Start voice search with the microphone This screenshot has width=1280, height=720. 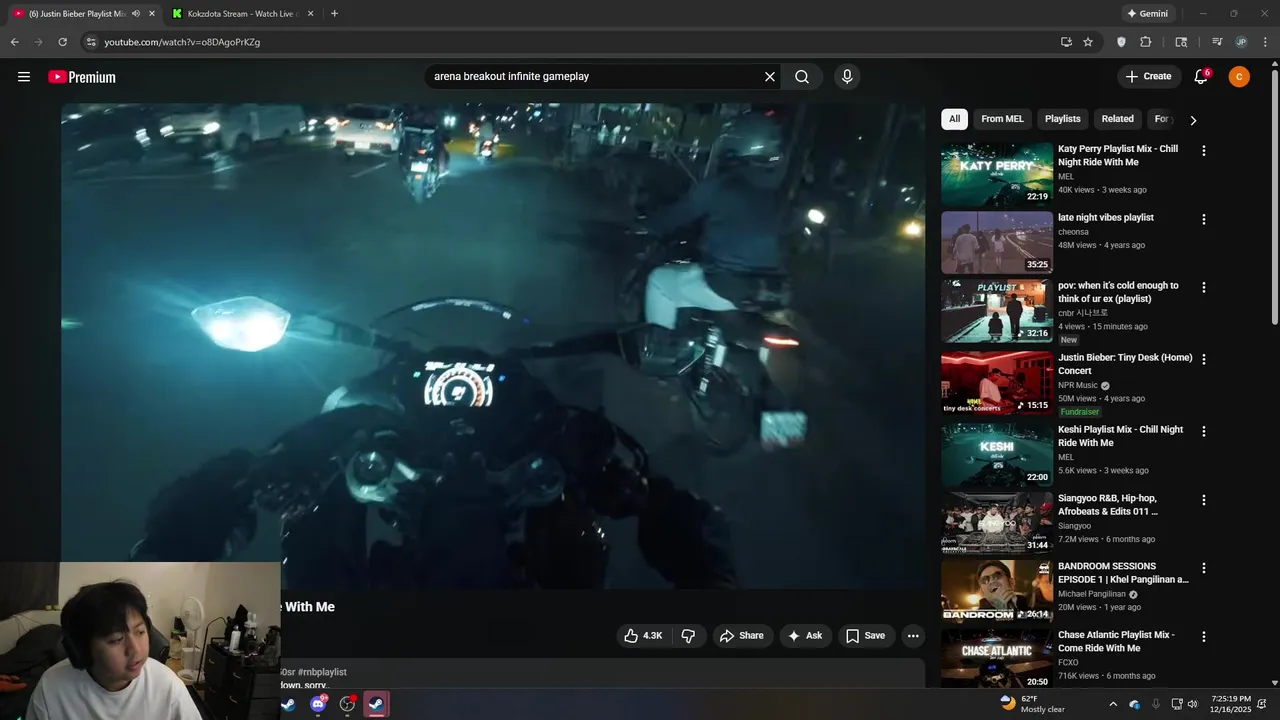(x=847, y=77)
